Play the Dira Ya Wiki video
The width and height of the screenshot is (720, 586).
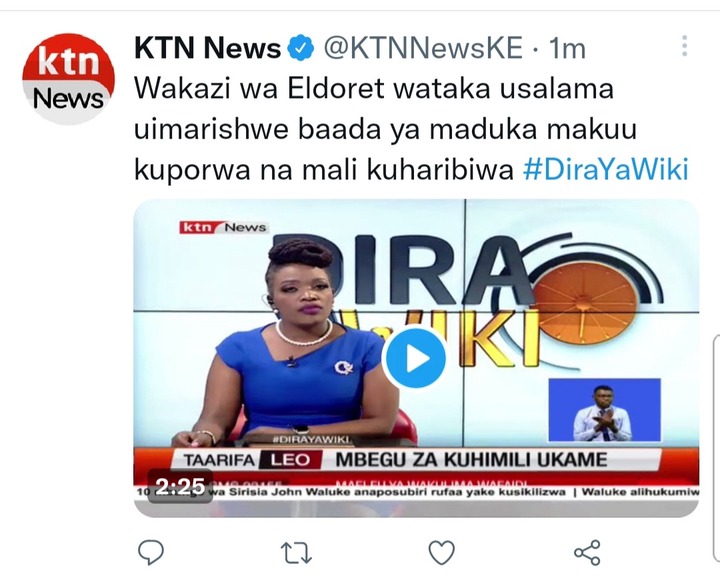[414, 358]
